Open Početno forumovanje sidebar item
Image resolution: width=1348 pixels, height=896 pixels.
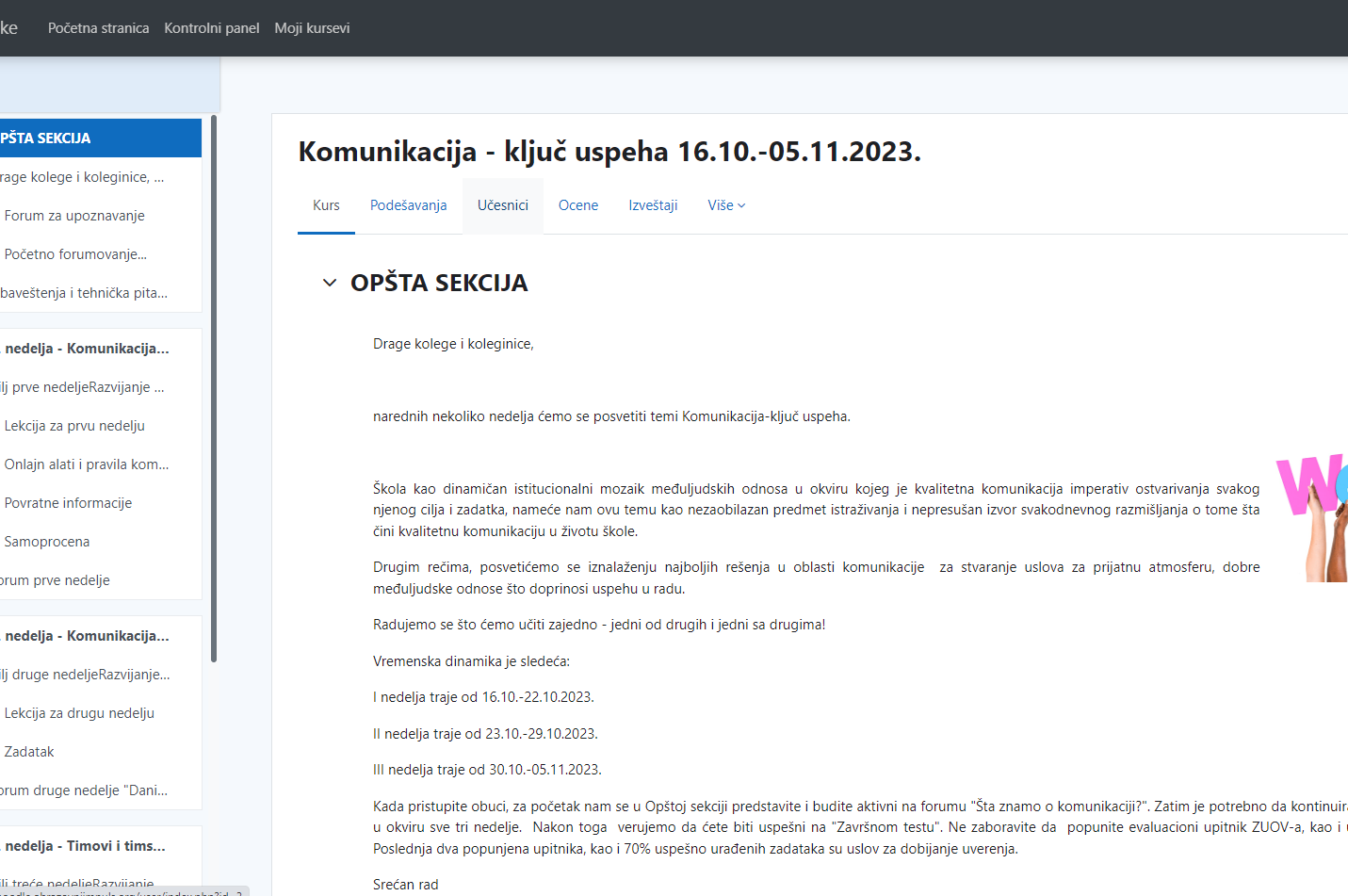point(75,254)
